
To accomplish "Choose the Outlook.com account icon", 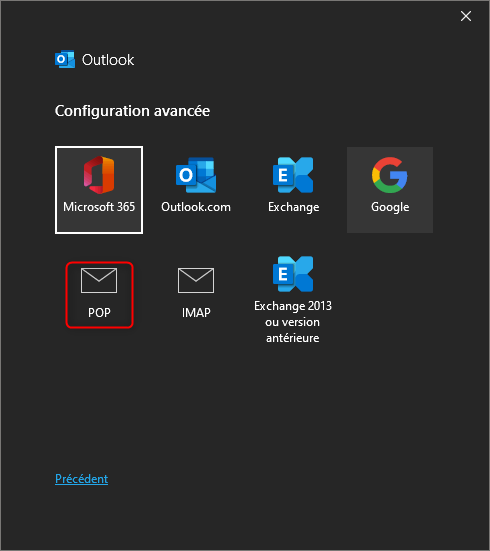I will coord(196,175).
